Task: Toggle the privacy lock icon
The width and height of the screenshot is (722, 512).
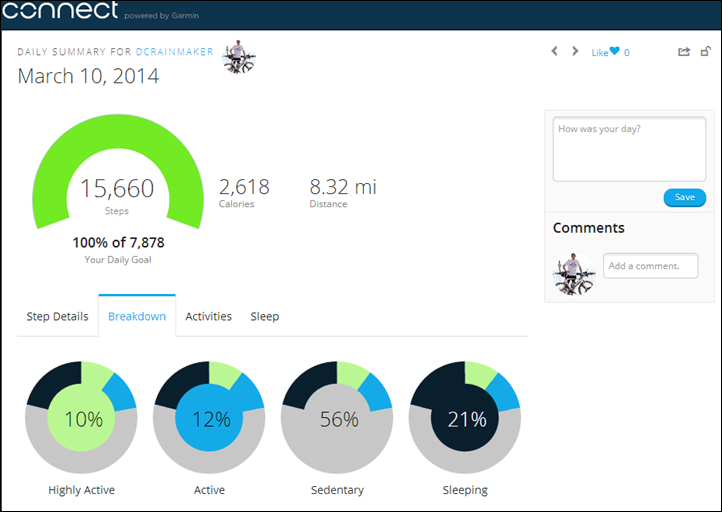Action: click(706, 51)
